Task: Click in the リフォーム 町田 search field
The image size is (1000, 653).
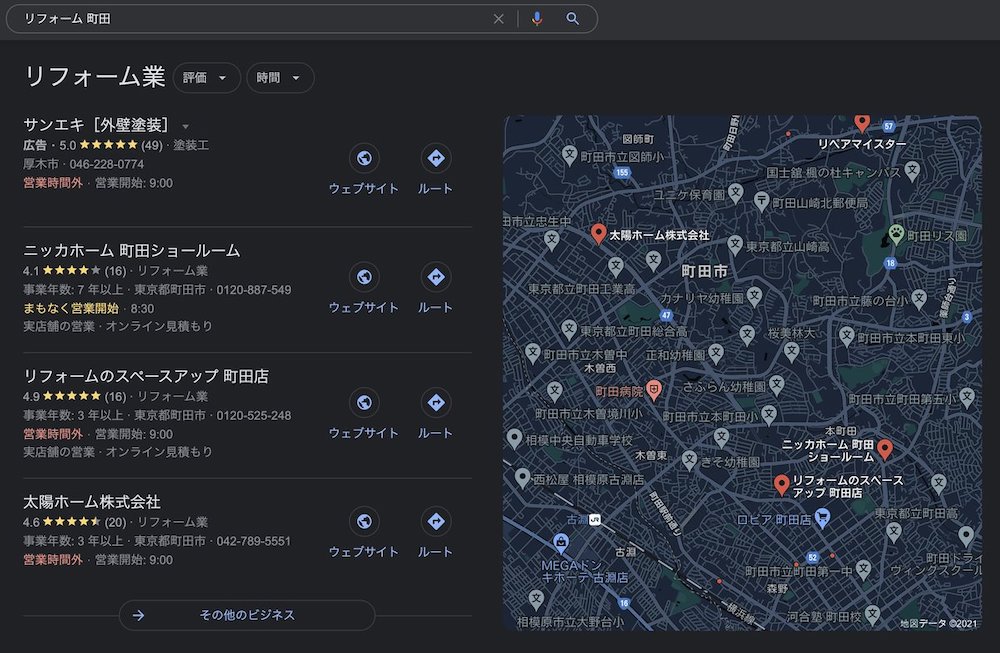Action: (250, 19)
